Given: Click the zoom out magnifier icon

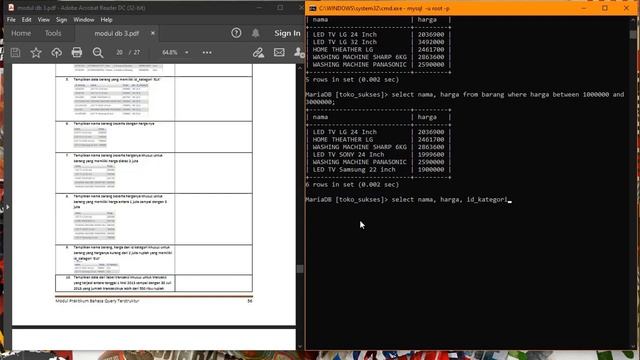Looking at the screenshot, I should (x=98, y=52).
